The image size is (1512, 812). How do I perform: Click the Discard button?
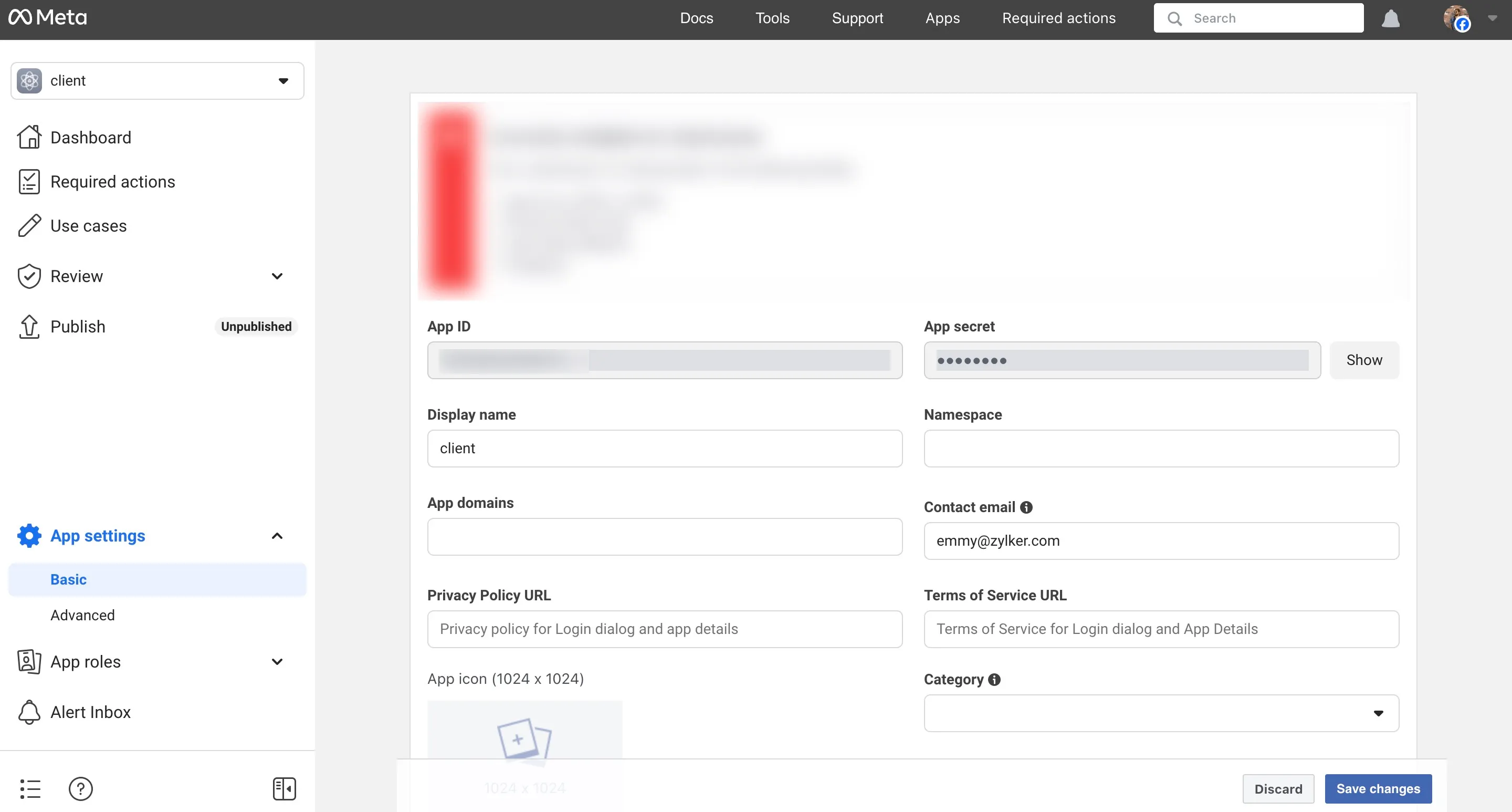click(x=1278, y=788)
